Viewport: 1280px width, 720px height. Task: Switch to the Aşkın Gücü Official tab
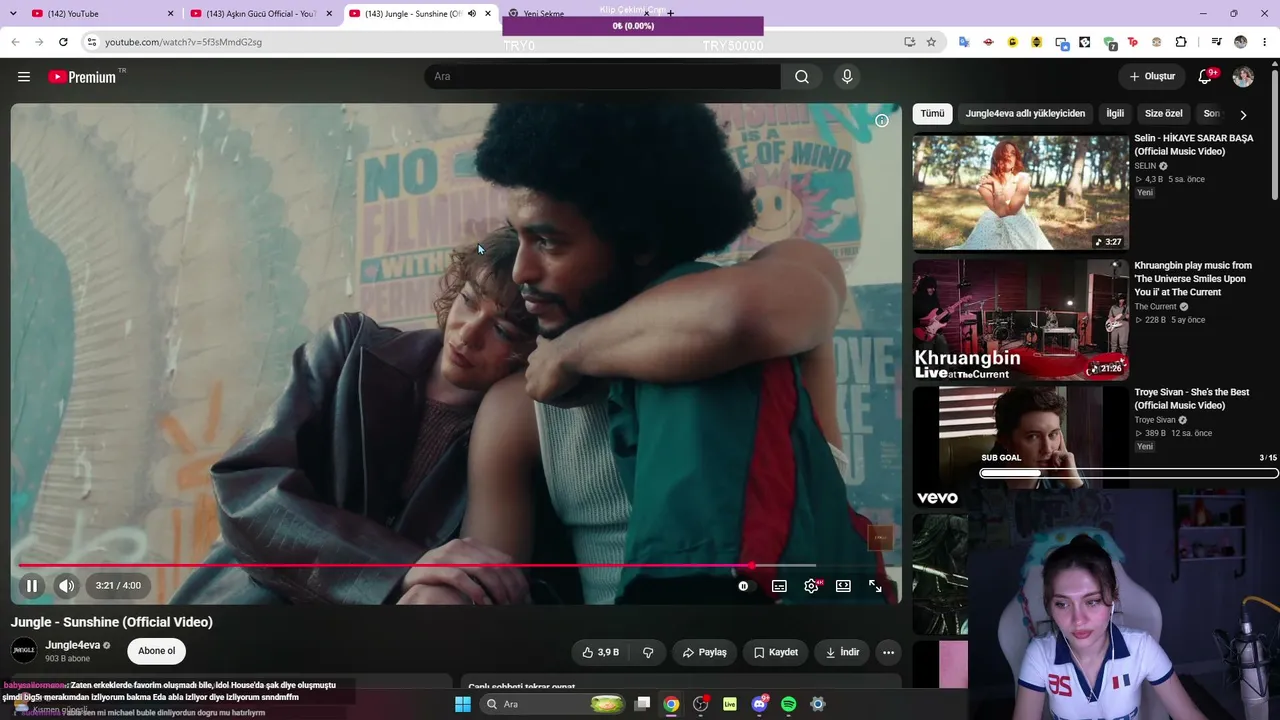point(262,14)
